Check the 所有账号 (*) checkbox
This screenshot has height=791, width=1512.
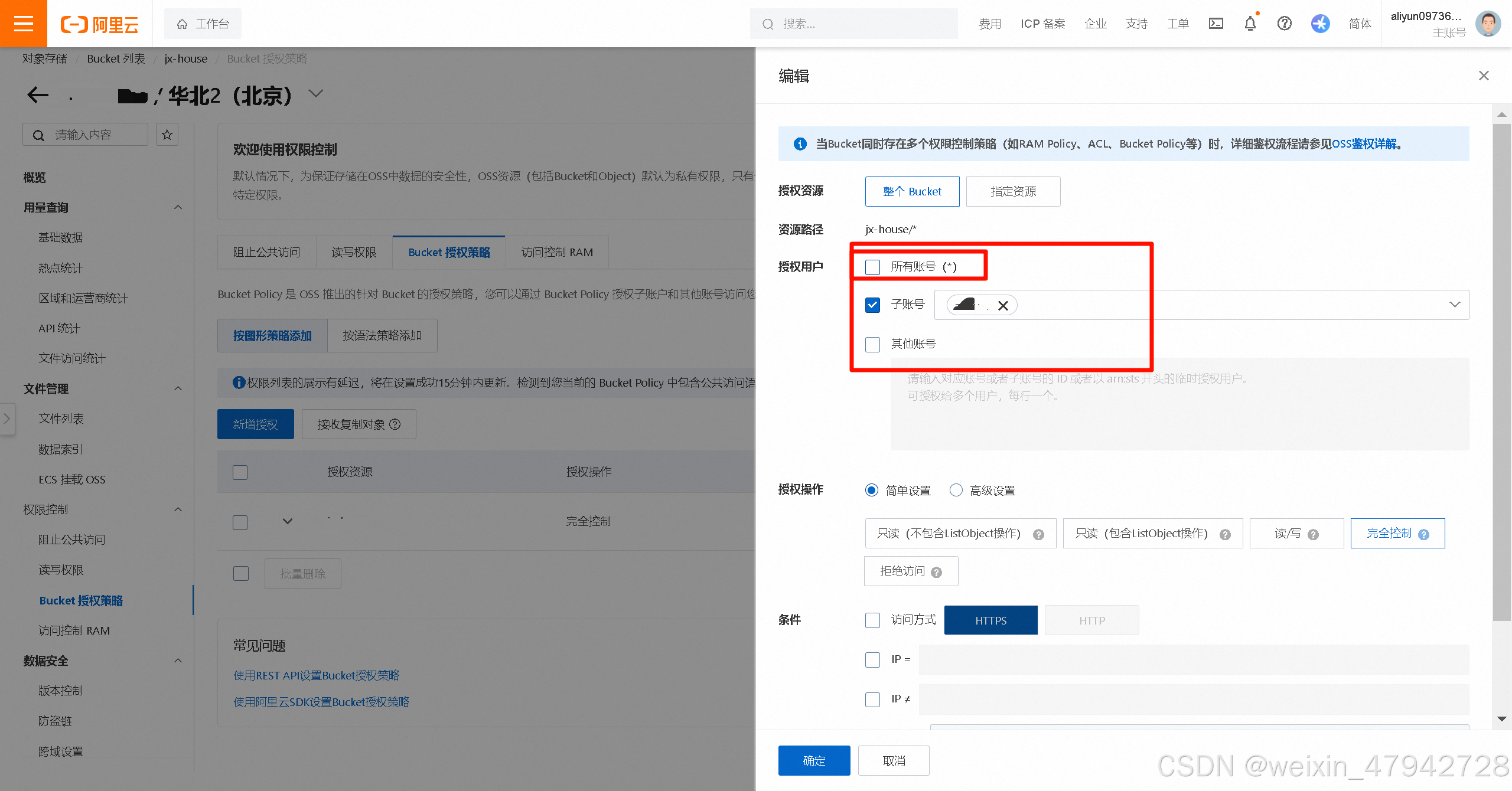pyautogui.click(x=872, y=267)
